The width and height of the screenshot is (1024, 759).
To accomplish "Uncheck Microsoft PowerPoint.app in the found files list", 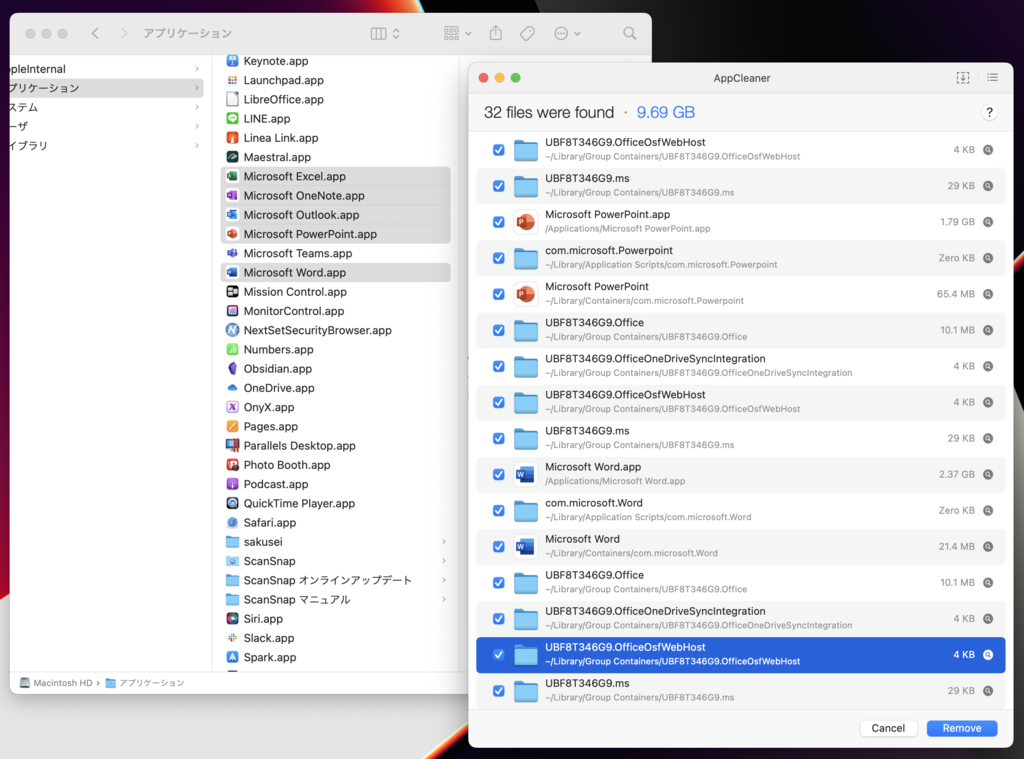I will pyautogui.click(x=497, y=222).
